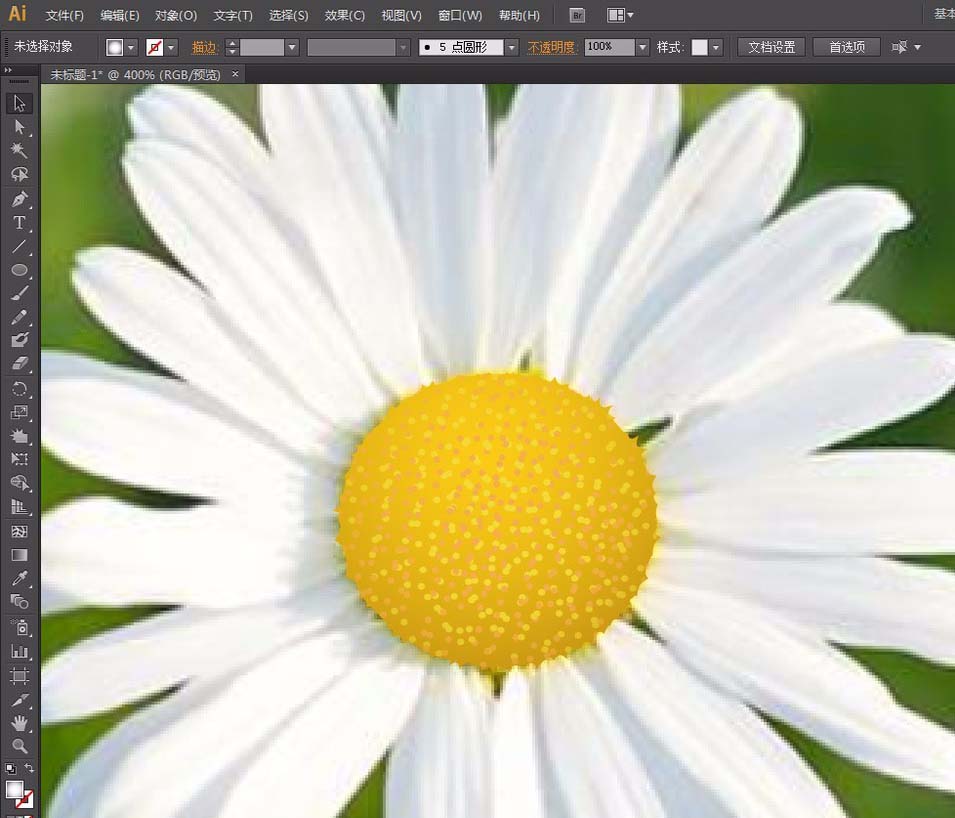The image size is (955, 818).
Task: Open the 5 点圆形 brush definition dropdown
Action: pyautogui.click(x=512, y=47)
